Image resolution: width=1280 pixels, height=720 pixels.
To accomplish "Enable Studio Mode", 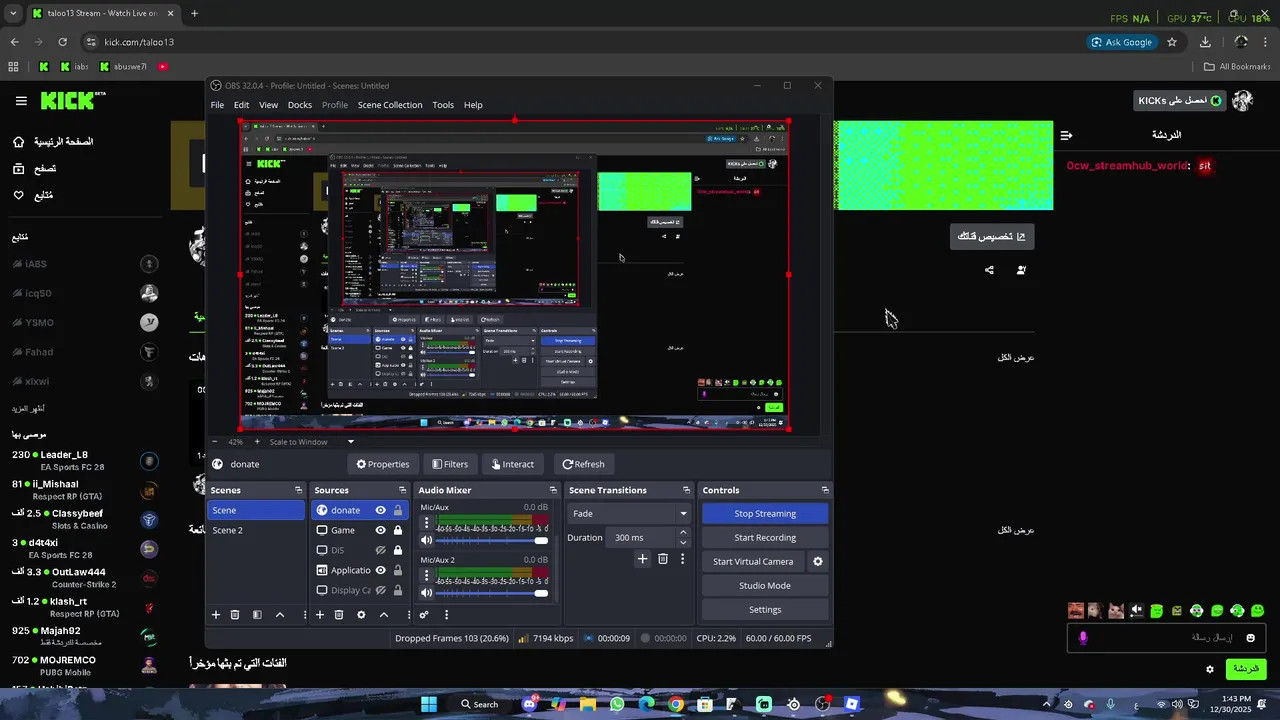I will click(765, 586).
